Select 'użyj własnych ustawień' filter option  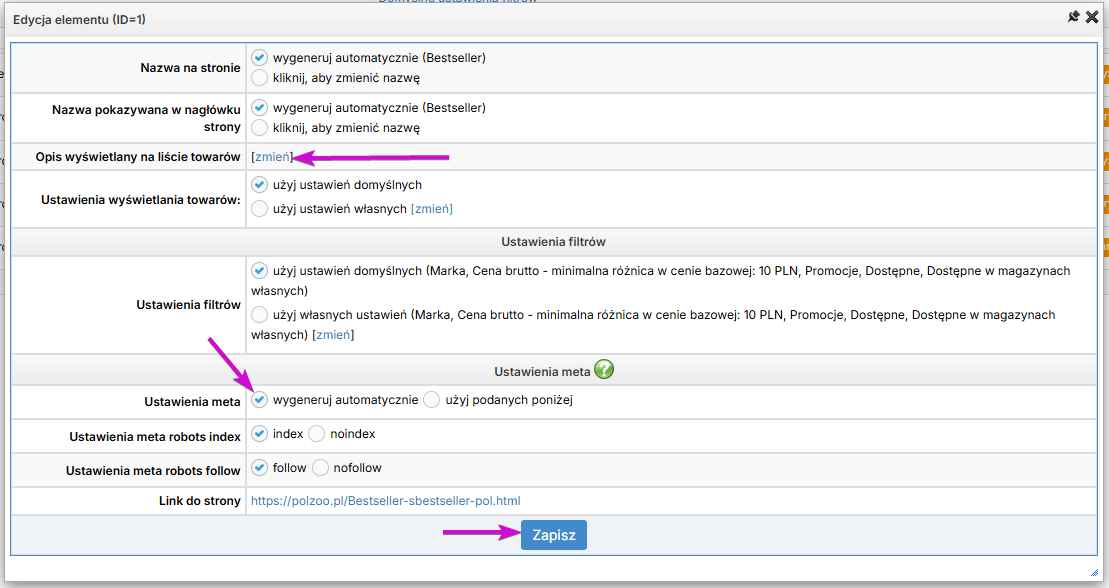pyautogui.click(x=260, y=315)
